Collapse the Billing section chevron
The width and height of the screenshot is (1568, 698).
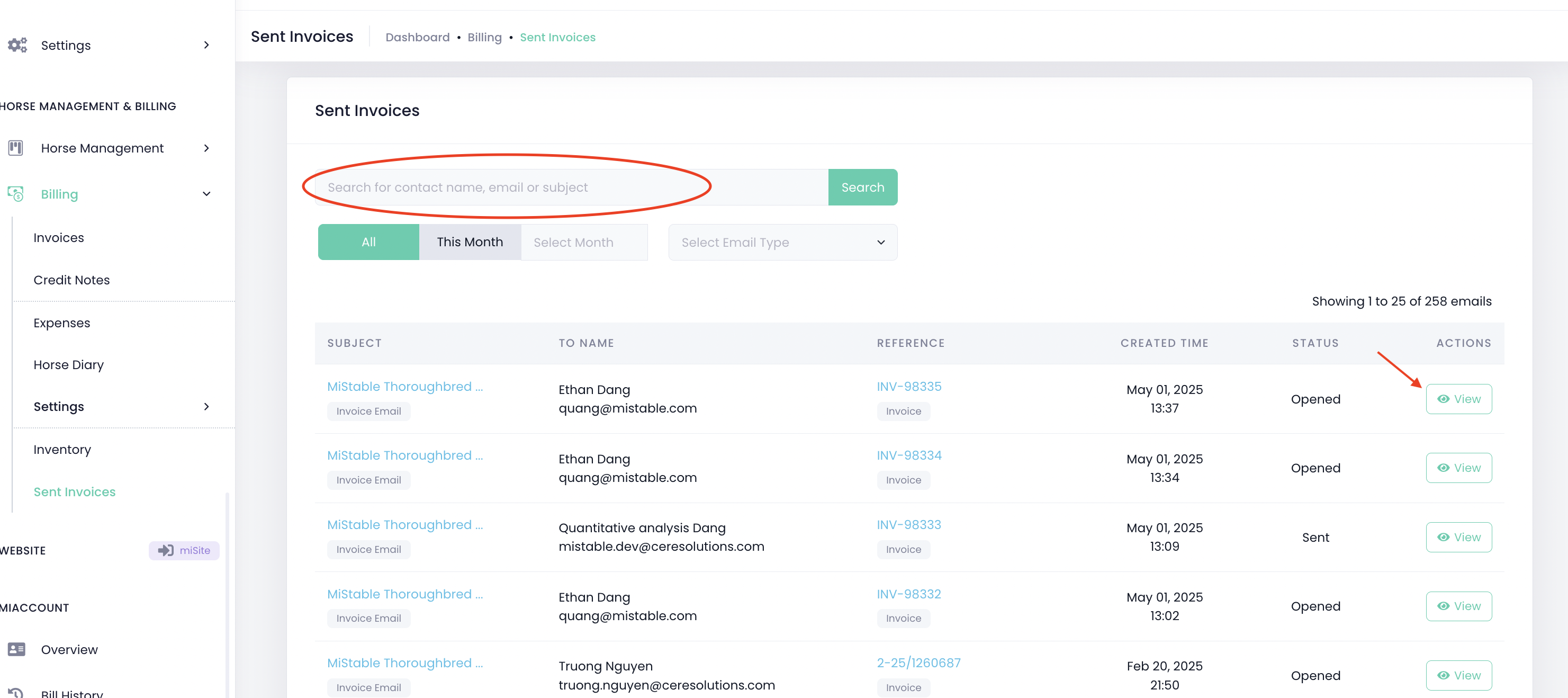point(206,194)
